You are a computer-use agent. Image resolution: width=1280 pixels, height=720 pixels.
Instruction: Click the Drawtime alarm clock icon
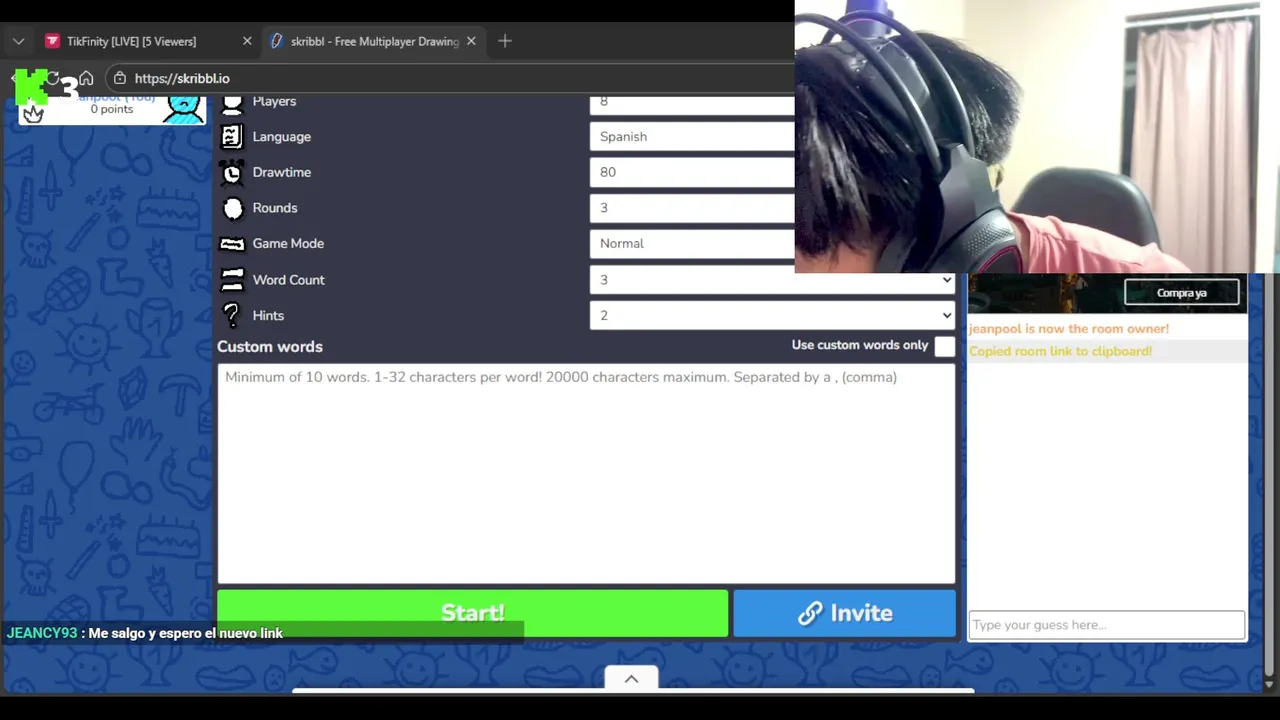[232, 172]
